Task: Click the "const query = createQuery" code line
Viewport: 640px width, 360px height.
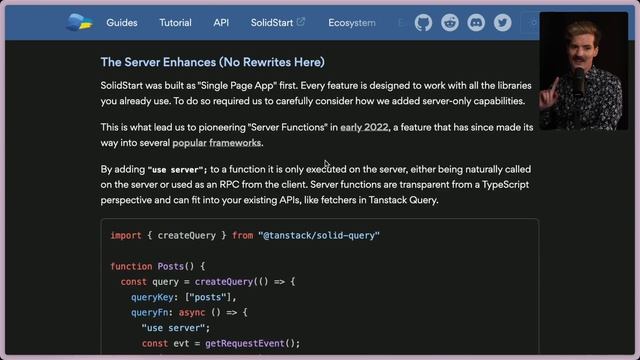Action: [208, 282]
